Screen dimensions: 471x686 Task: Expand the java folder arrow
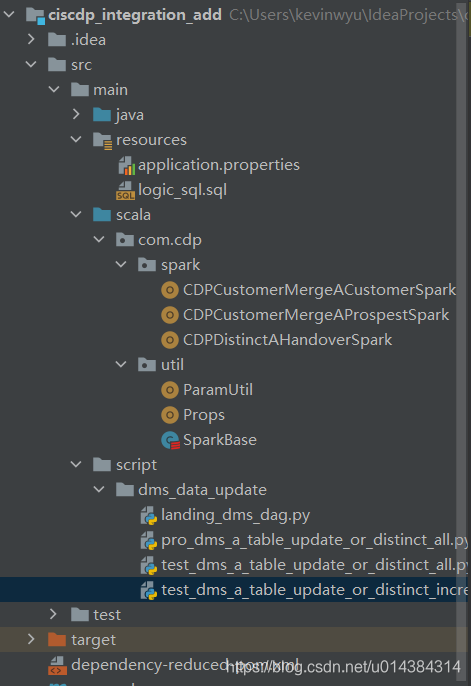tap(76, 115)
